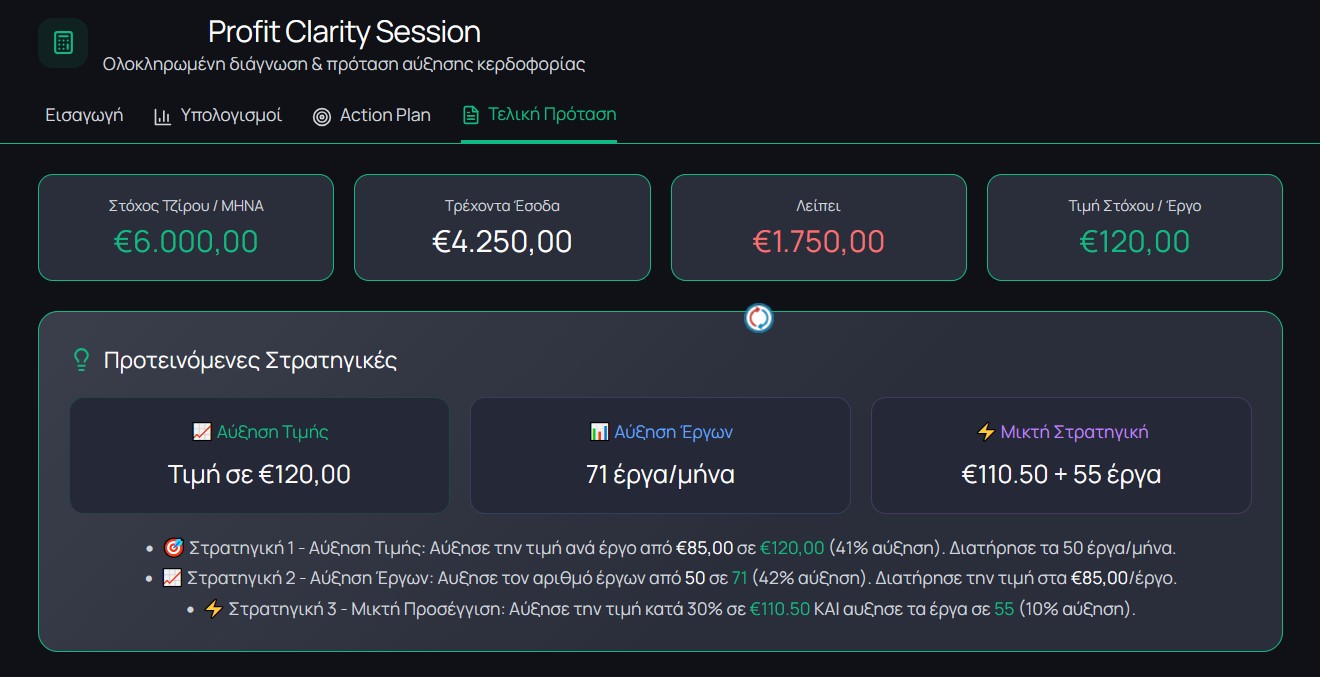Image resolution: width=1320 pixels, height=677 pixels.
Task: Click the green calculator app logo icon
Action: tap(63, 43)
